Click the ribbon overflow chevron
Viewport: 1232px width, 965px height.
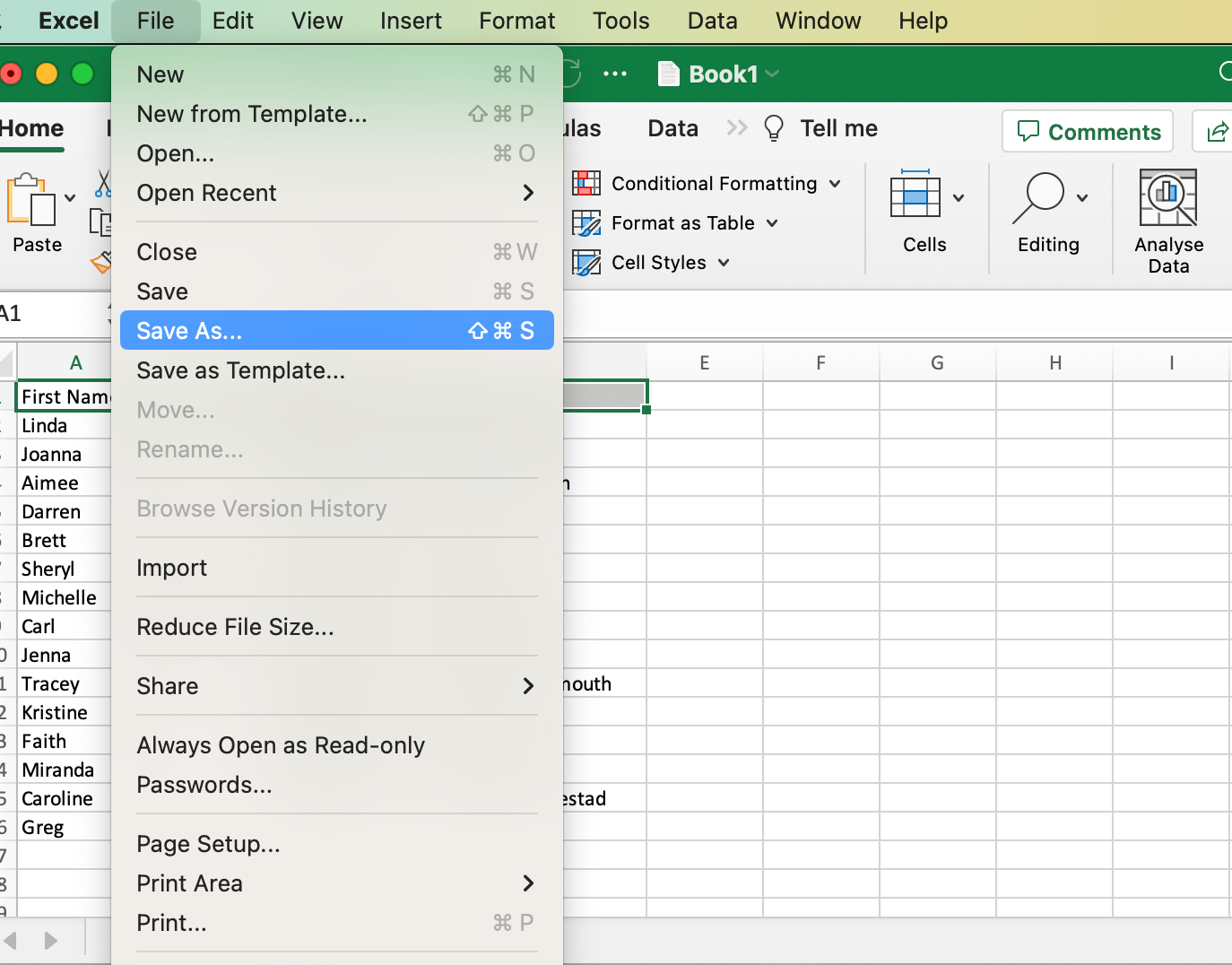[737, 127]
